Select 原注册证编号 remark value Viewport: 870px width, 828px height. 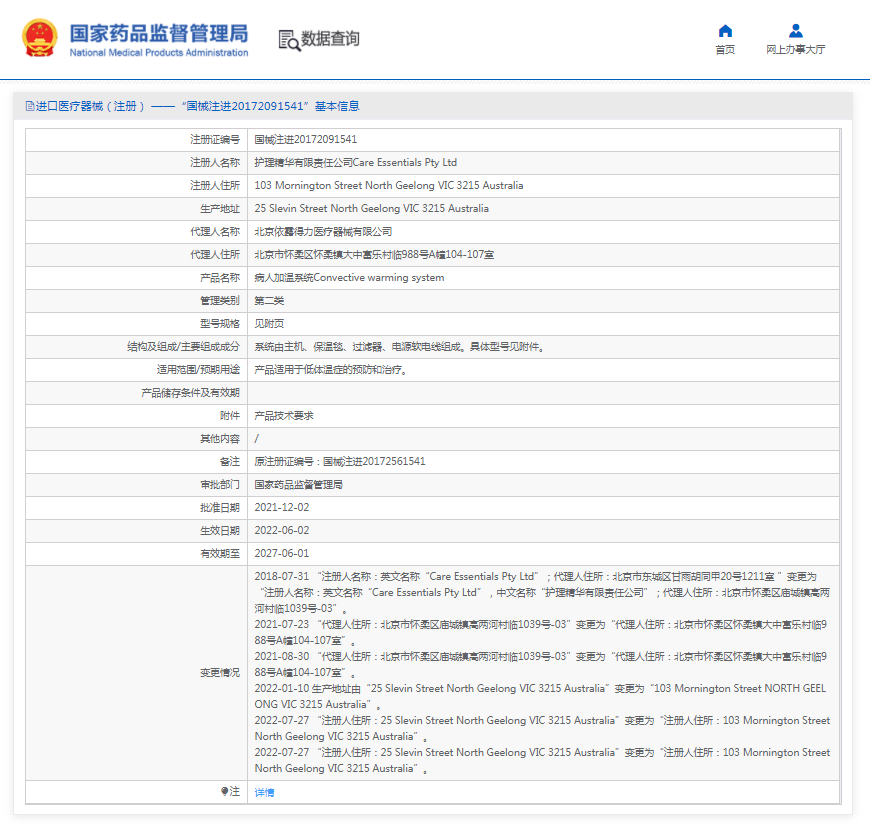[x=340, y=462]
